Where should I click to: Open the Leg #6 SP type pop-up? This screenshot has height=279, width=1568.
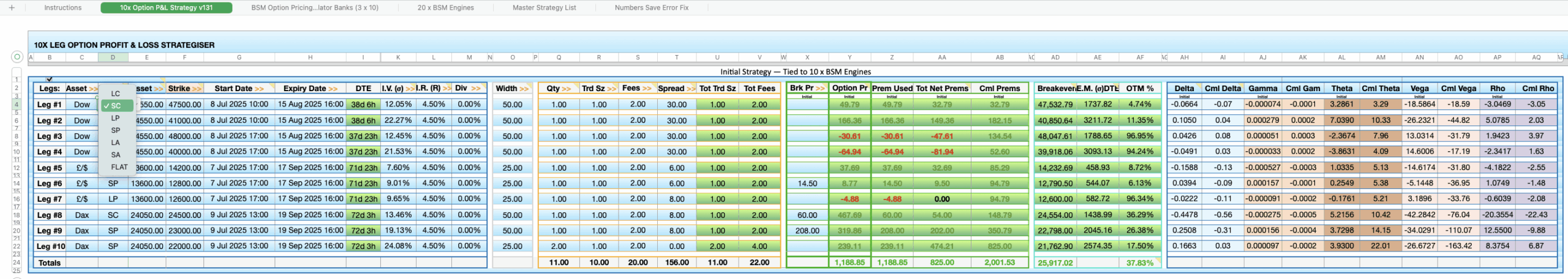pyautogui.click(x=113, y=183)
